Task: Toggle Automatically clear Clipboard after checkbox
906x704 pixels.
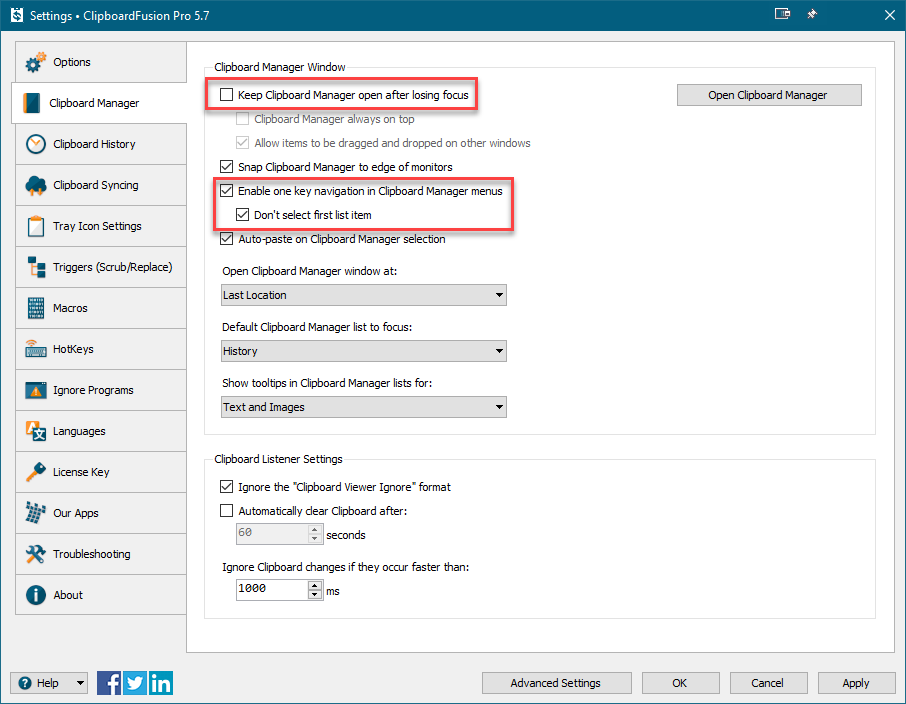Action: (226, 511)
